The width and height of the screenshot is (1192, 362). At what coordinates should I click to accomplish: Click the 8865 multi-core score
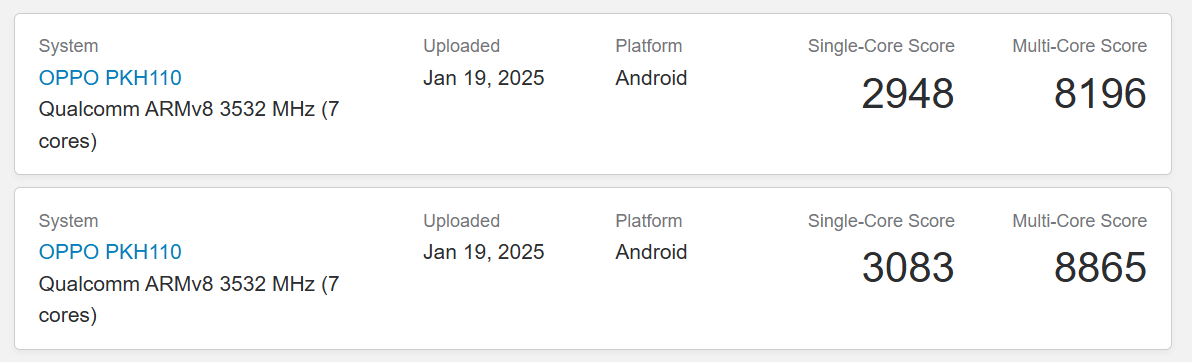[x=1100, y=268]
